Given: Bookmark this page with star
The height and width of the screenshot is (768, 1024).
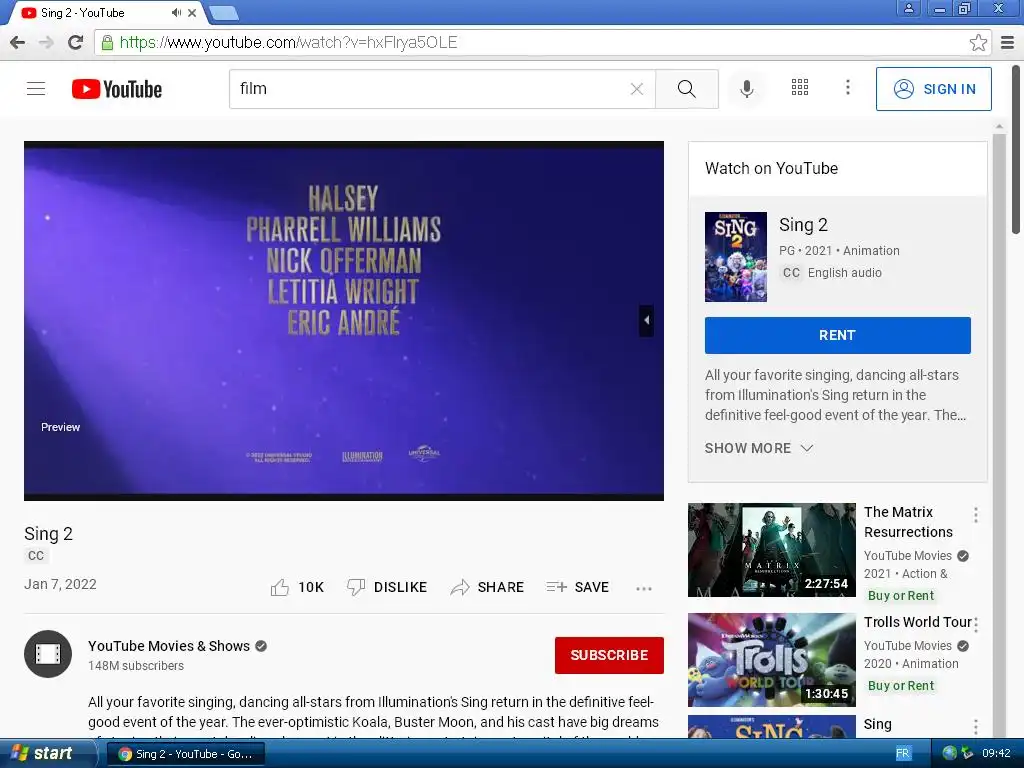Looking at the screenshot, I should click(978, 42).
